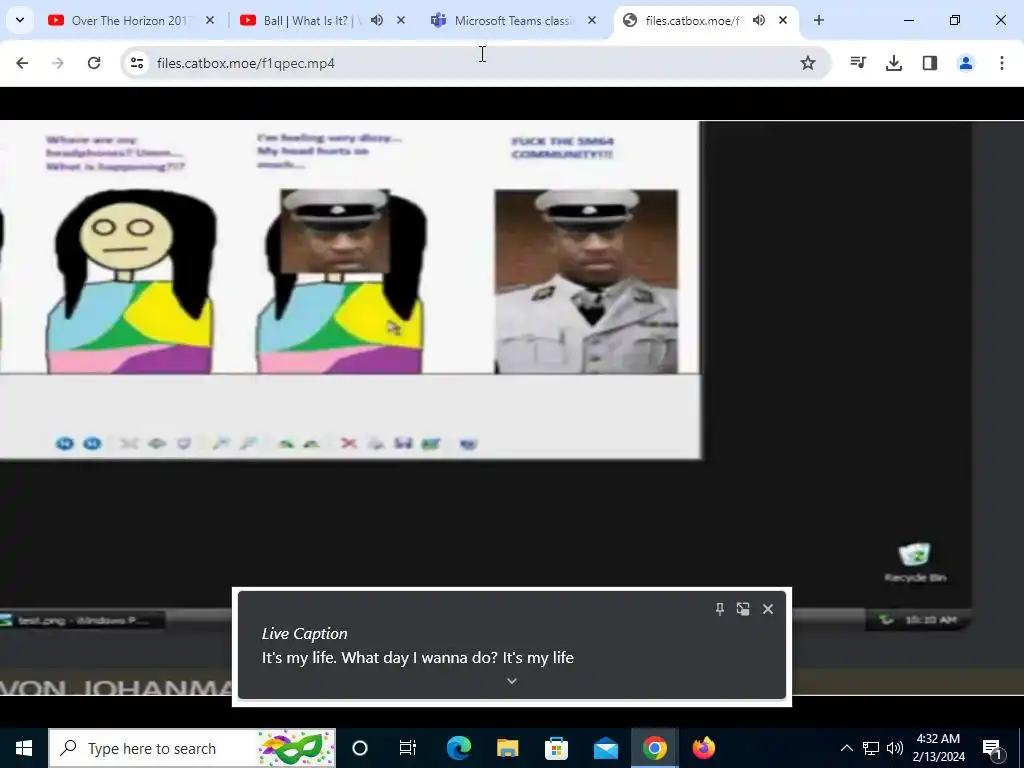Open Mail app from taskbar

(x=605, y=748)
